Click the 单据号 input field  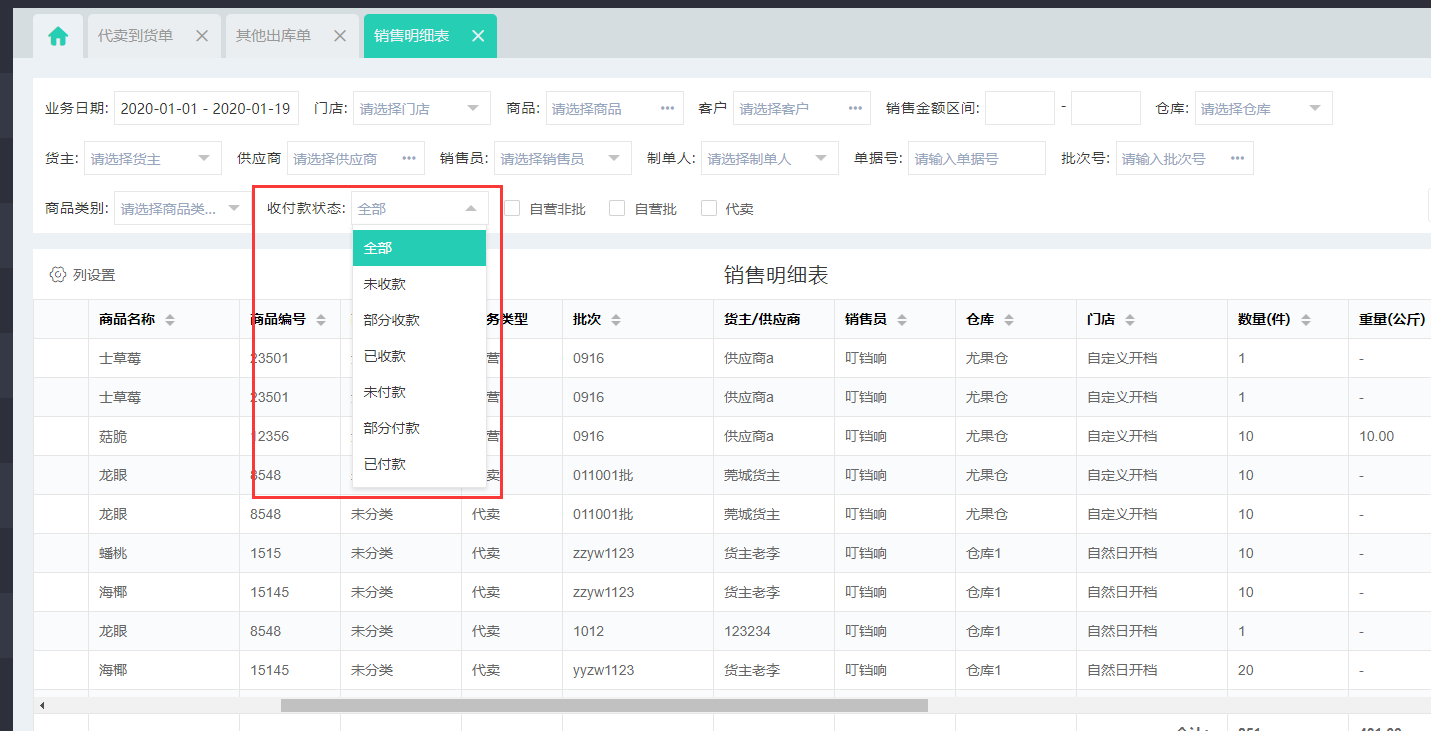[x=977, y=158]
